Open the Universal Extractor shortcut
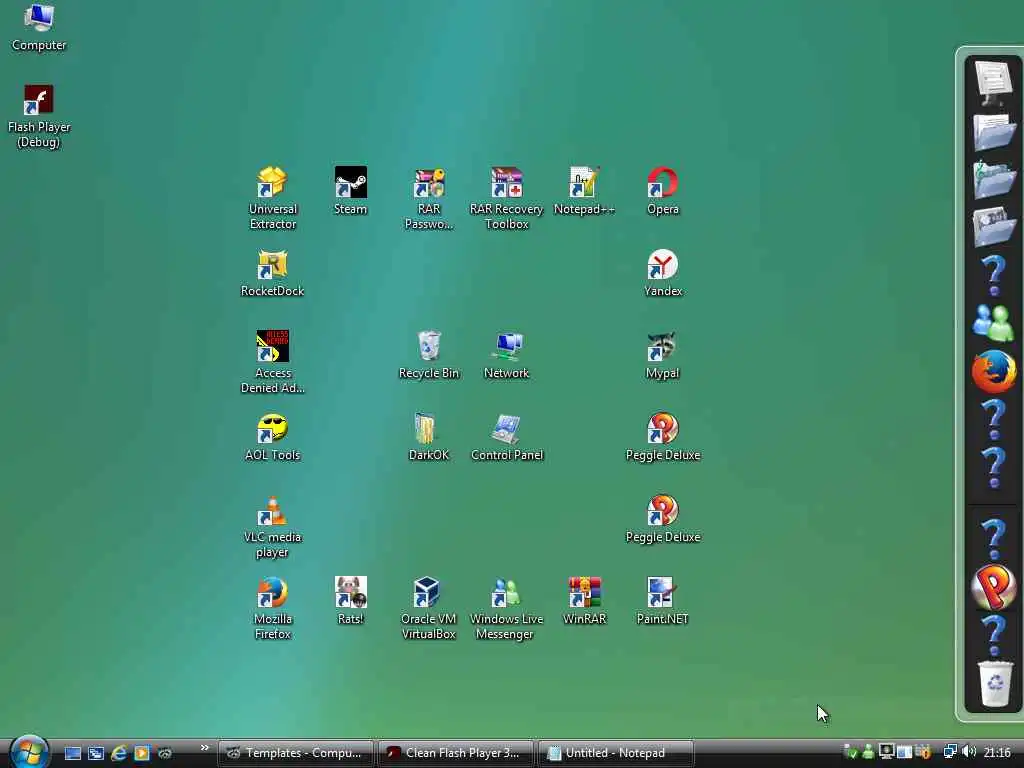 coord(272,198)
